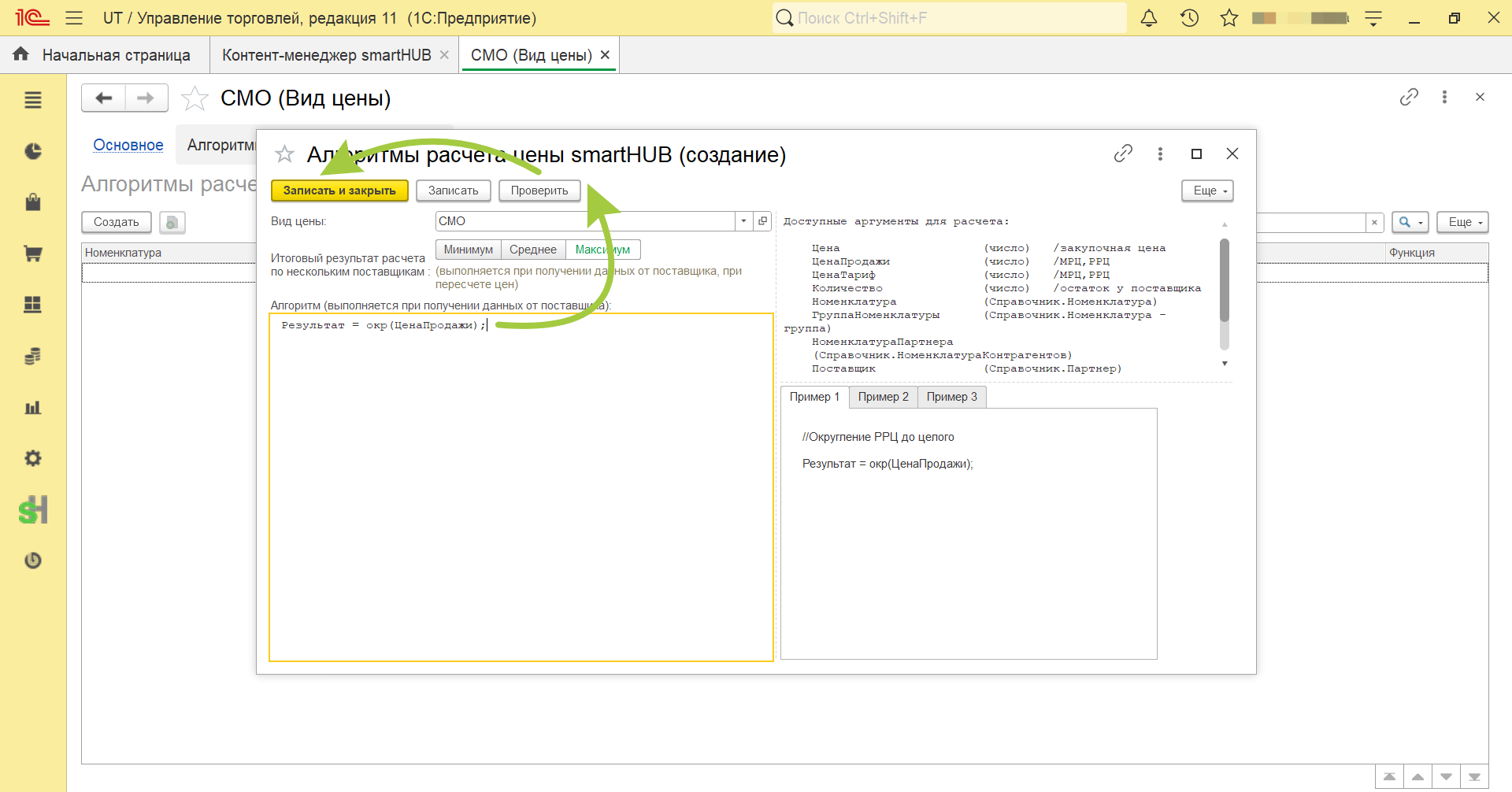
Task: Open the smartHUB sidebar section icon
Action: coord(33,509)
